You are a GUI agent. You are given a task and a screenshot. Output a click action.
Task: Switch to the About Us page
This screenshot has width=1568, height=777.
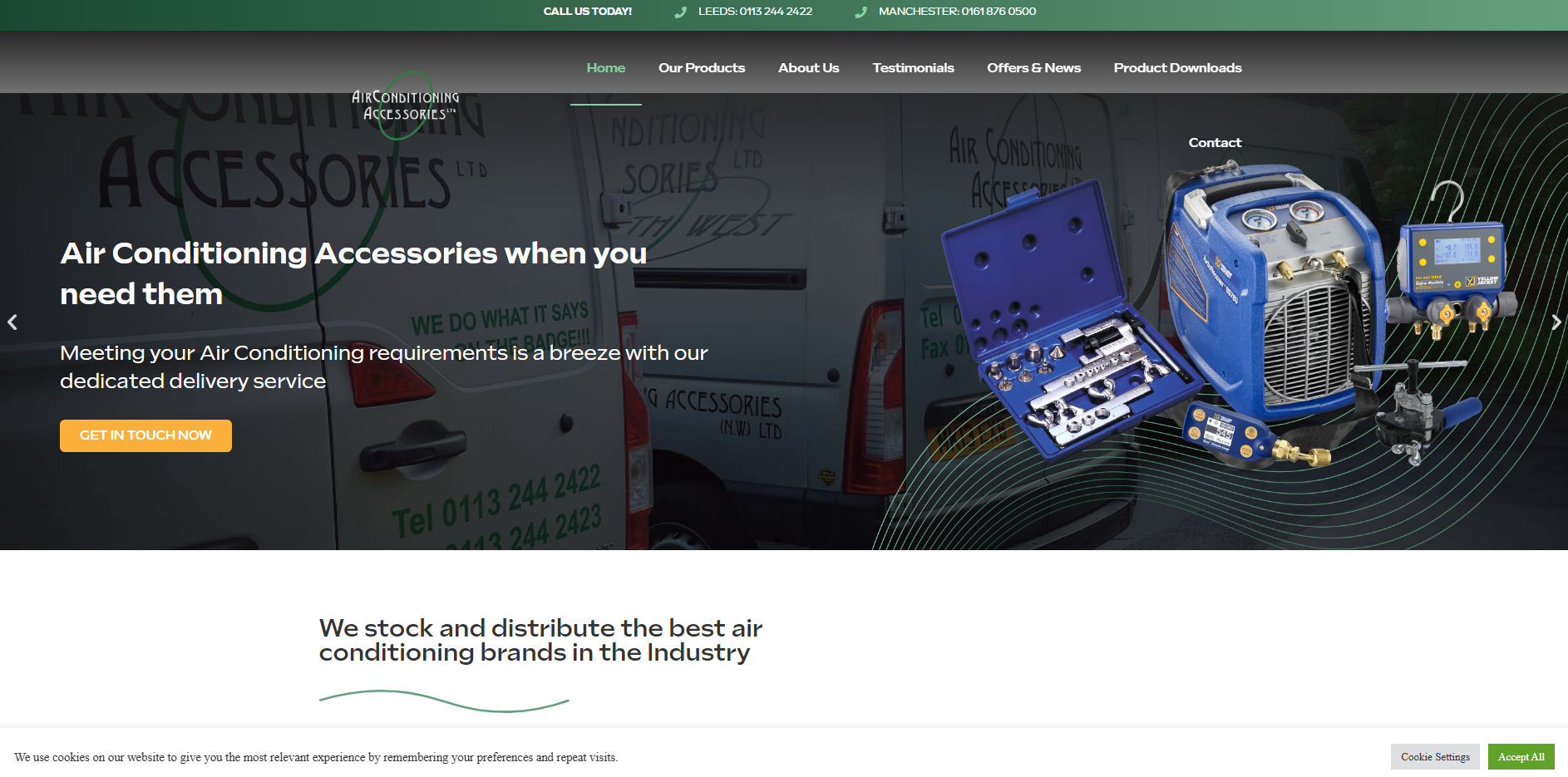pyautogui.click(x=808, y=68)
